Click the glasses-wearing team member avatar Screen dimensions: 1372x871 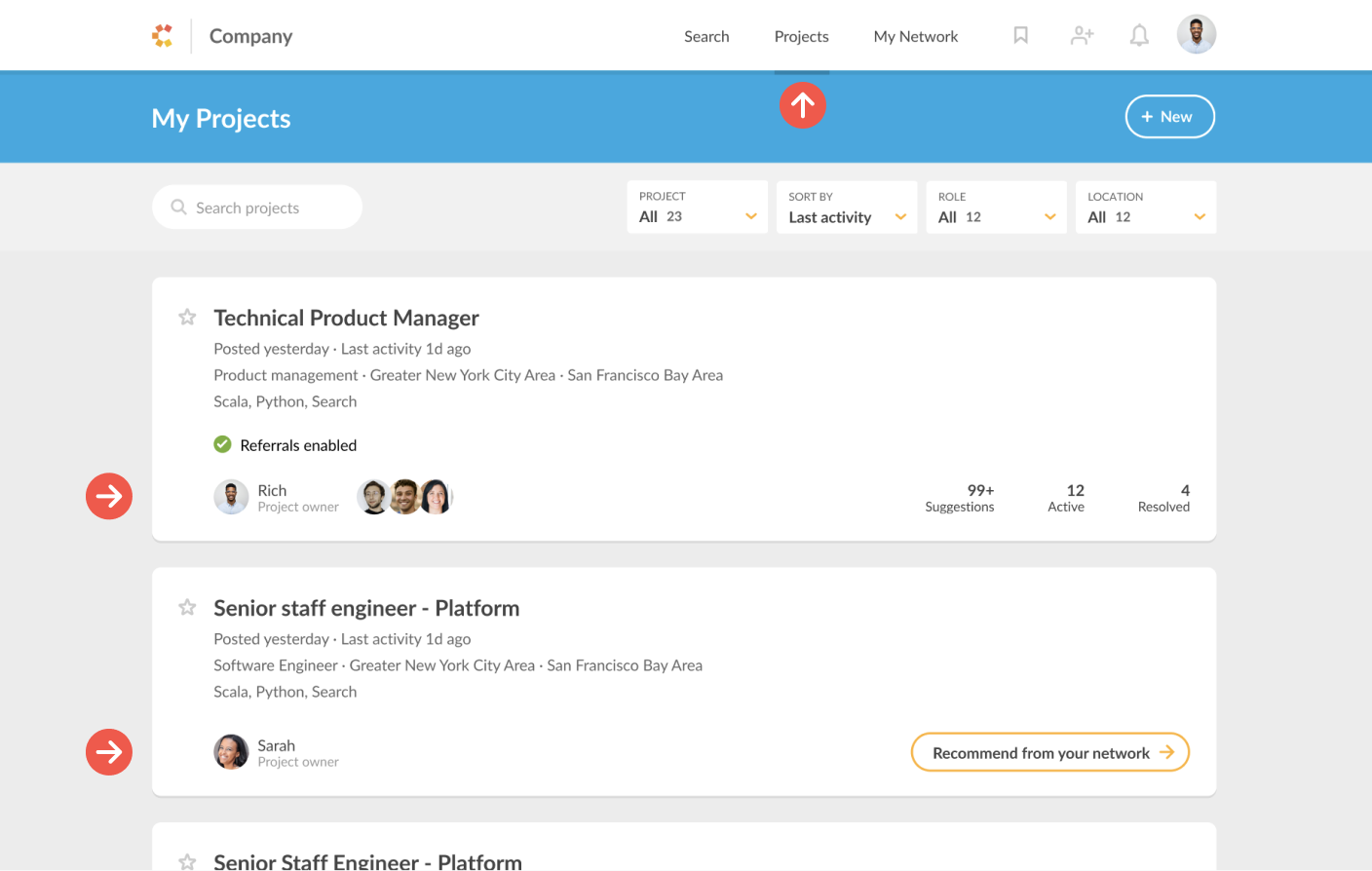(373, 497)
